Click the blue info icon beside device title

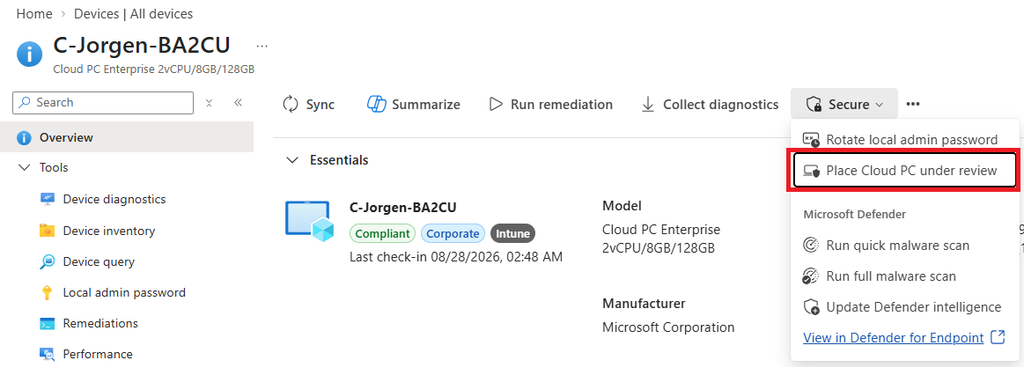(x=29, y=54)
